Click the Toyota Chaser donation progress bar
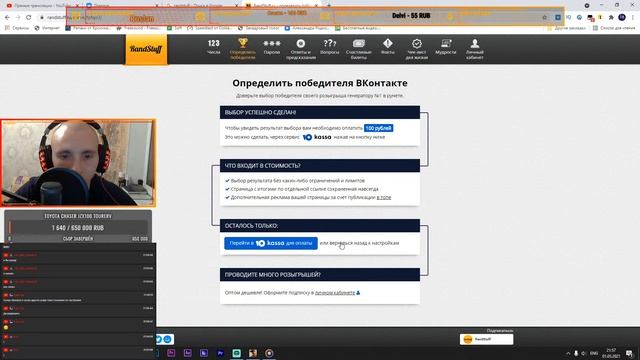 click(x=78, y=228)
